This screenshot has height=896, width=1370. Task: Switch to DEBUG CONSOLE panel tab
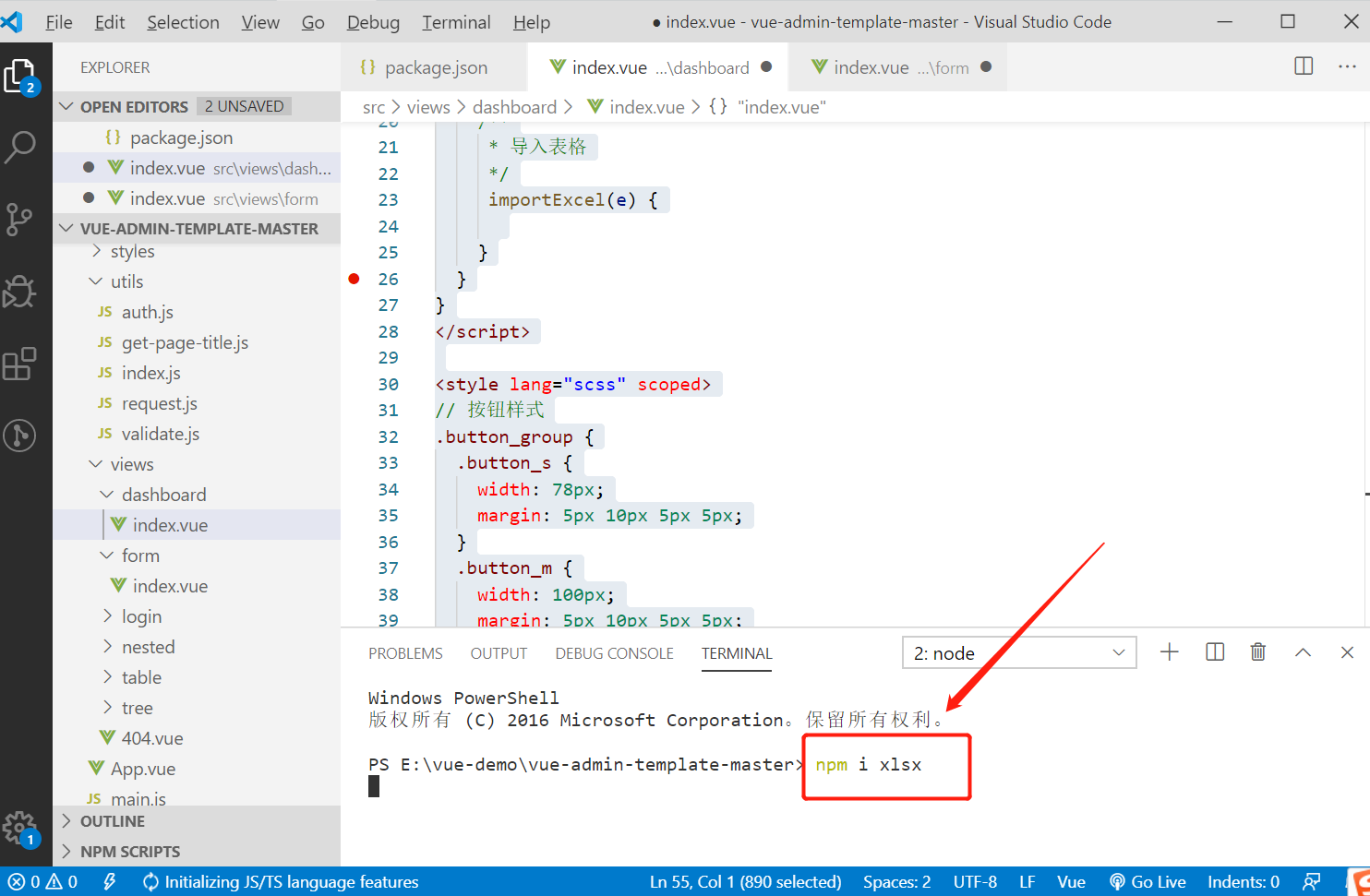(x=614, y=653)
